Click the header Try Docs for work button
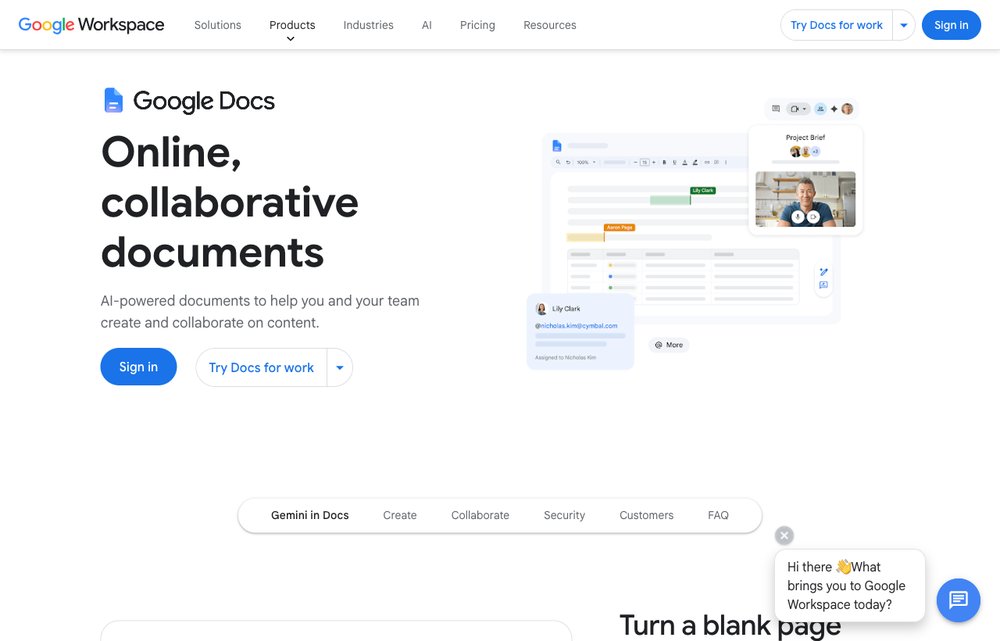 tap(836, 26)
